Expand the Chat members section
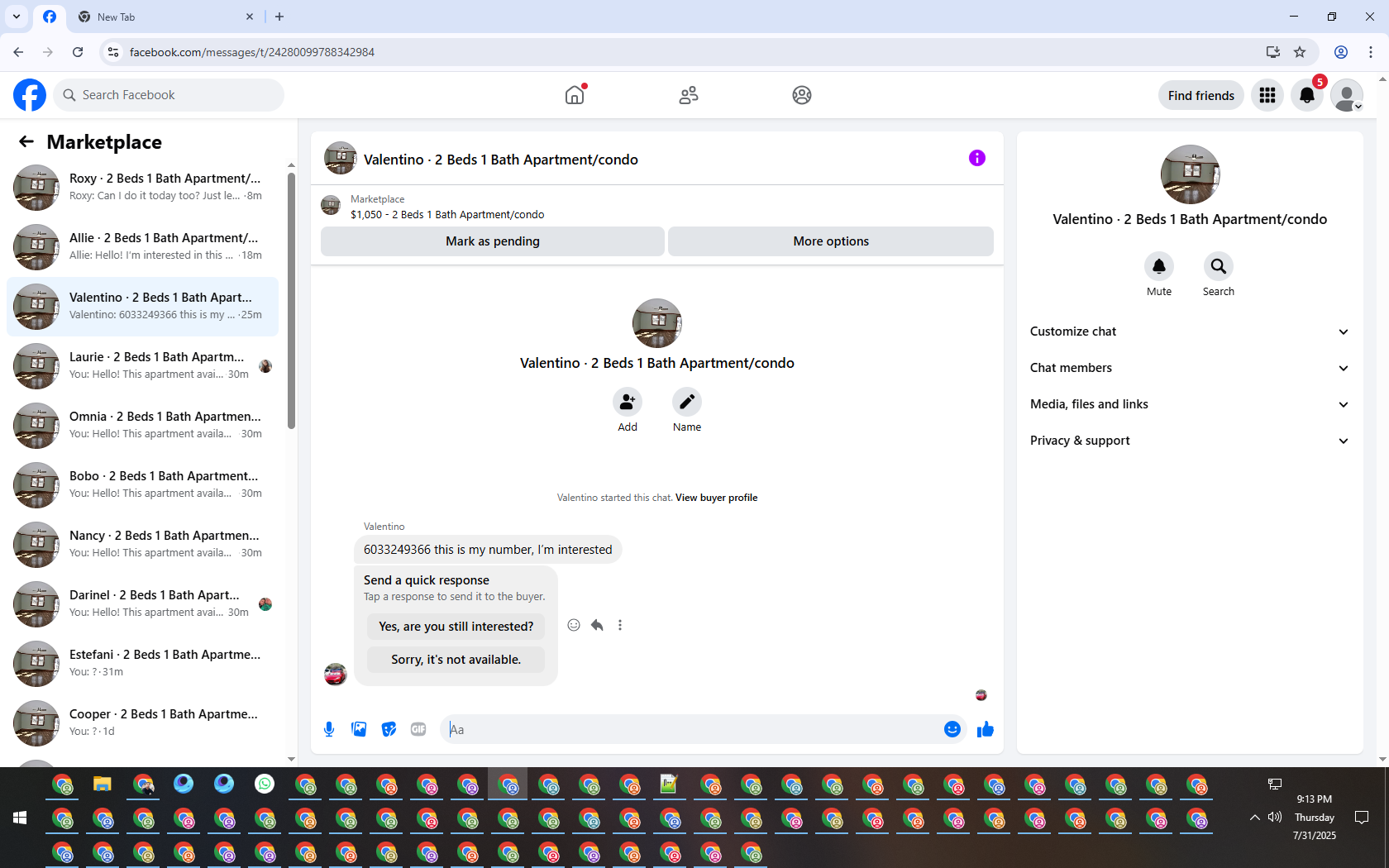The width and height of the screenshot is (1389, 868). 1189,368
